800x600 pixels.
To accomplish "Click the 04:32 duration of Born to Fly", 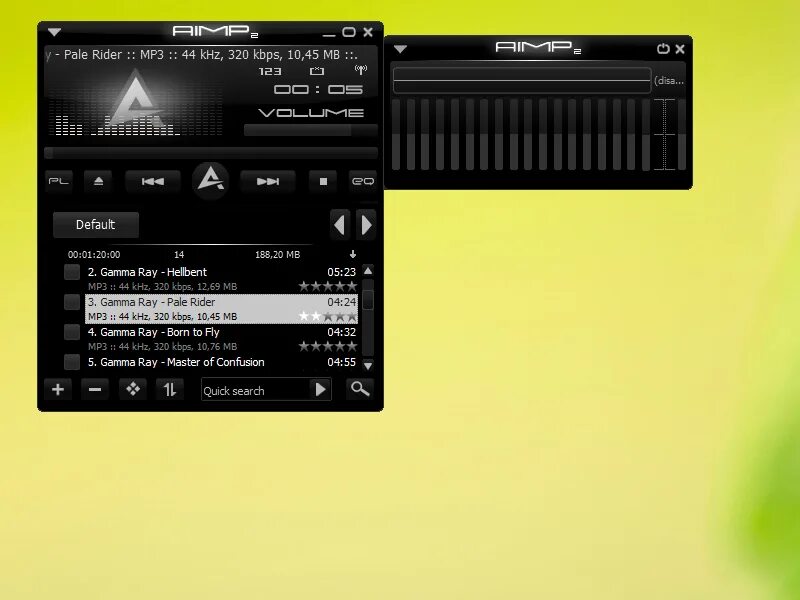I will point(341,332).
